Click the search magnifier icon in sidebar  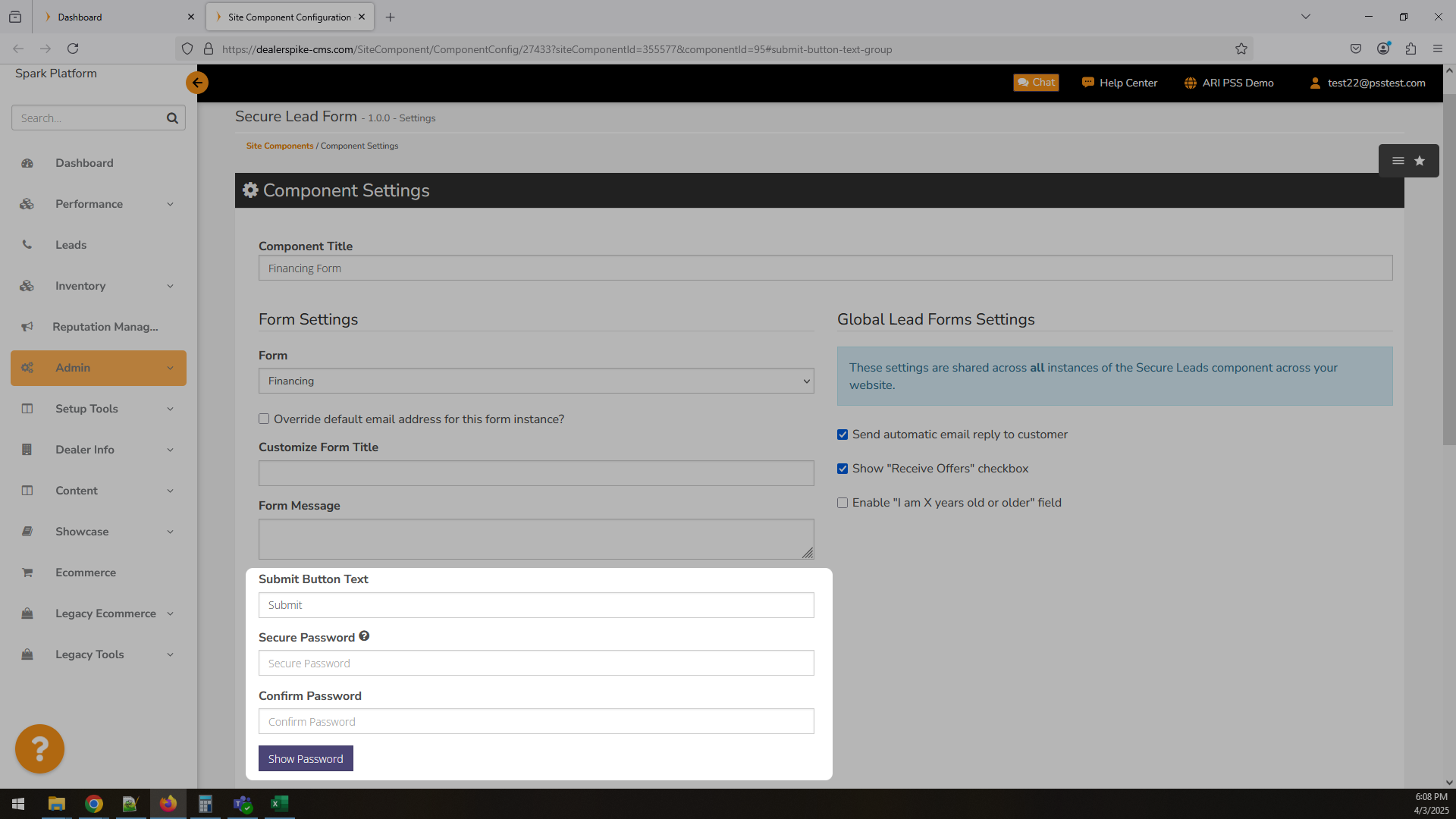point(172,118)
